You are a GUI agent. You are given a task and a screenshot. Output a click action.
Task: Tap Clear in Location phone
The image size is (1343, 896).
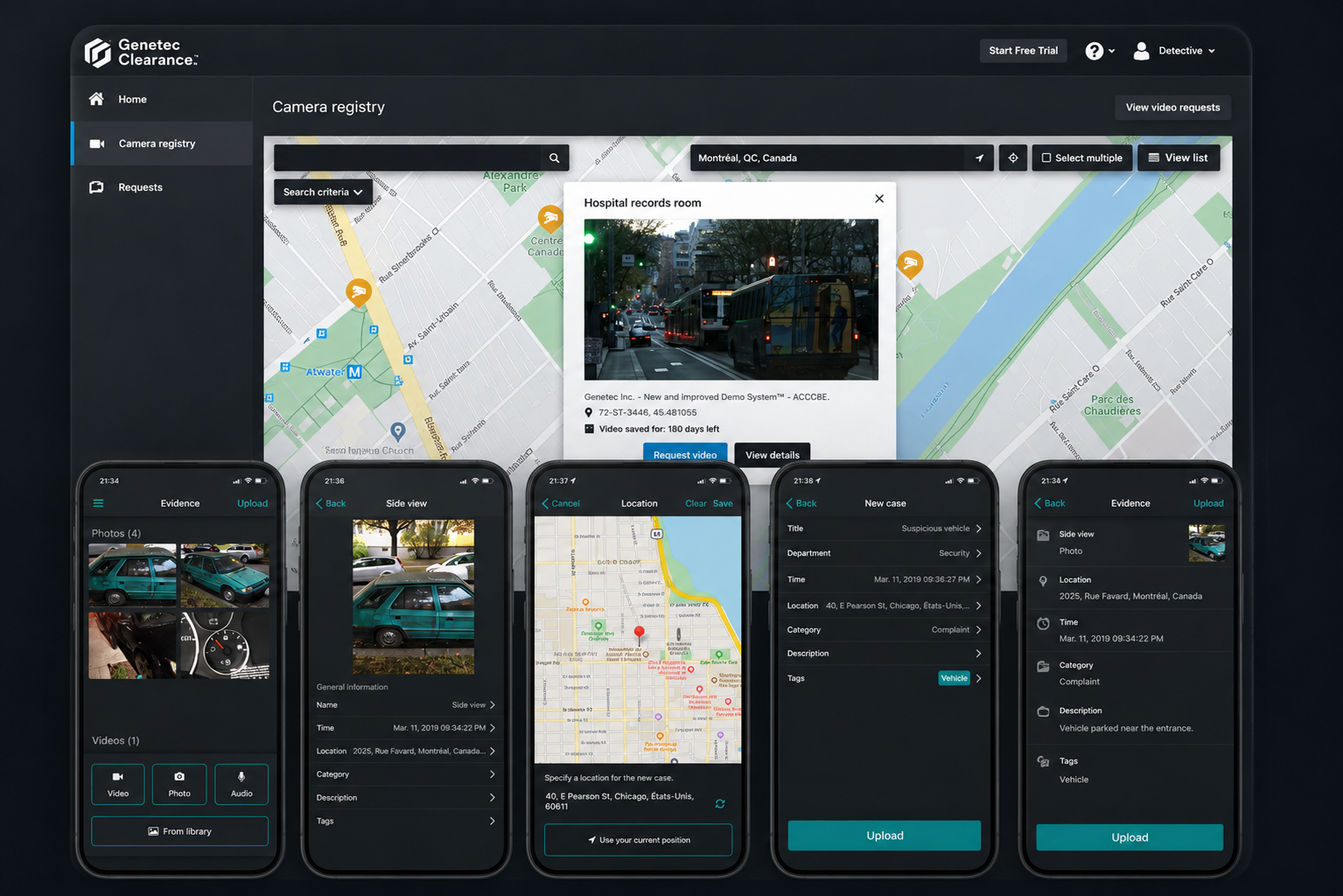click(696, 503)
